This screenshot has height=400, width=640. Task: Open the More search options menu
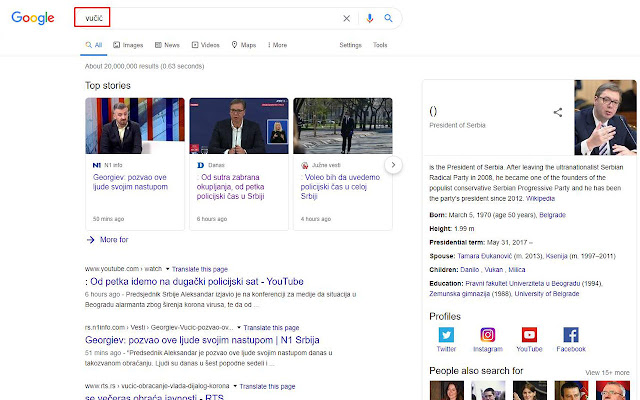[x=278, y=45]
